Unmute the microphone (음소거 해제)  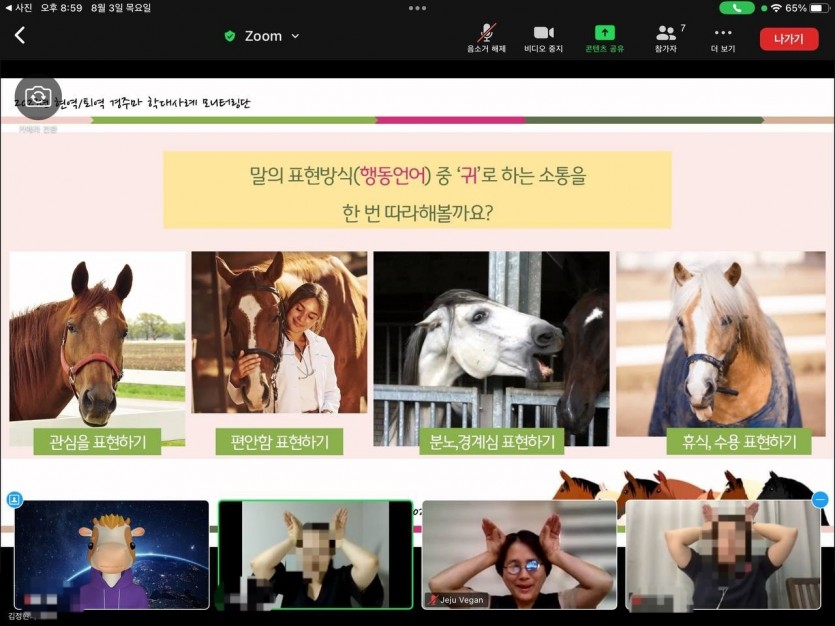tap(486, 38)
